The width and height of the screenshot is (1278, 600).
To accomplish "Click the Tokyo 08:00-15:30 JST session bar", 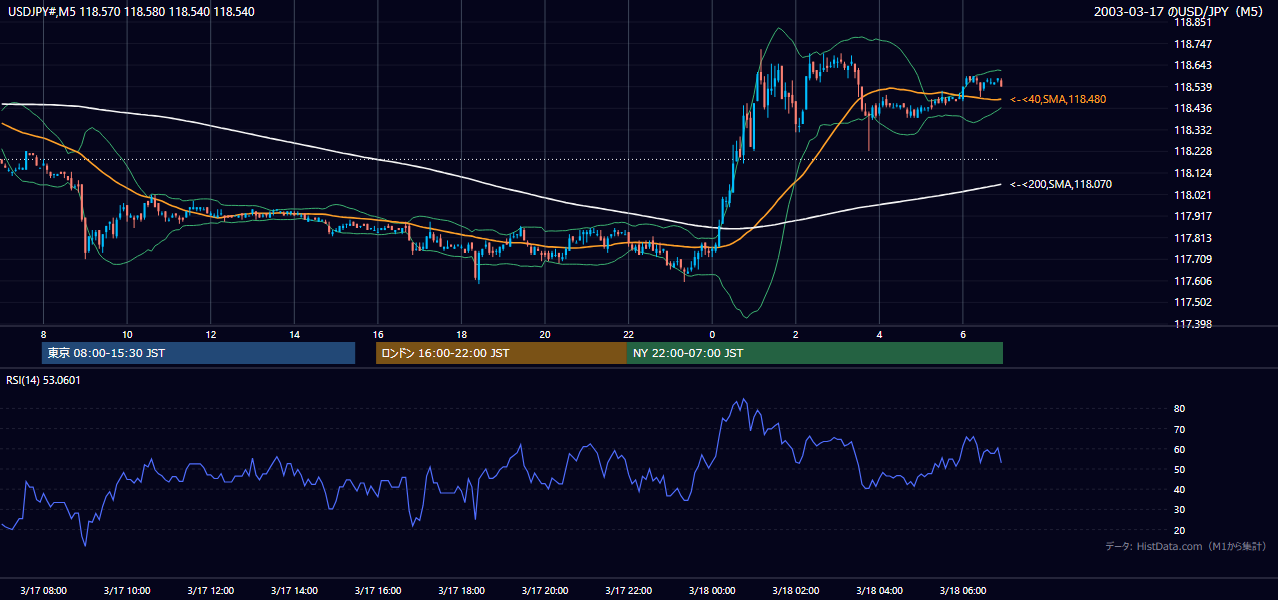I will 198,353.
